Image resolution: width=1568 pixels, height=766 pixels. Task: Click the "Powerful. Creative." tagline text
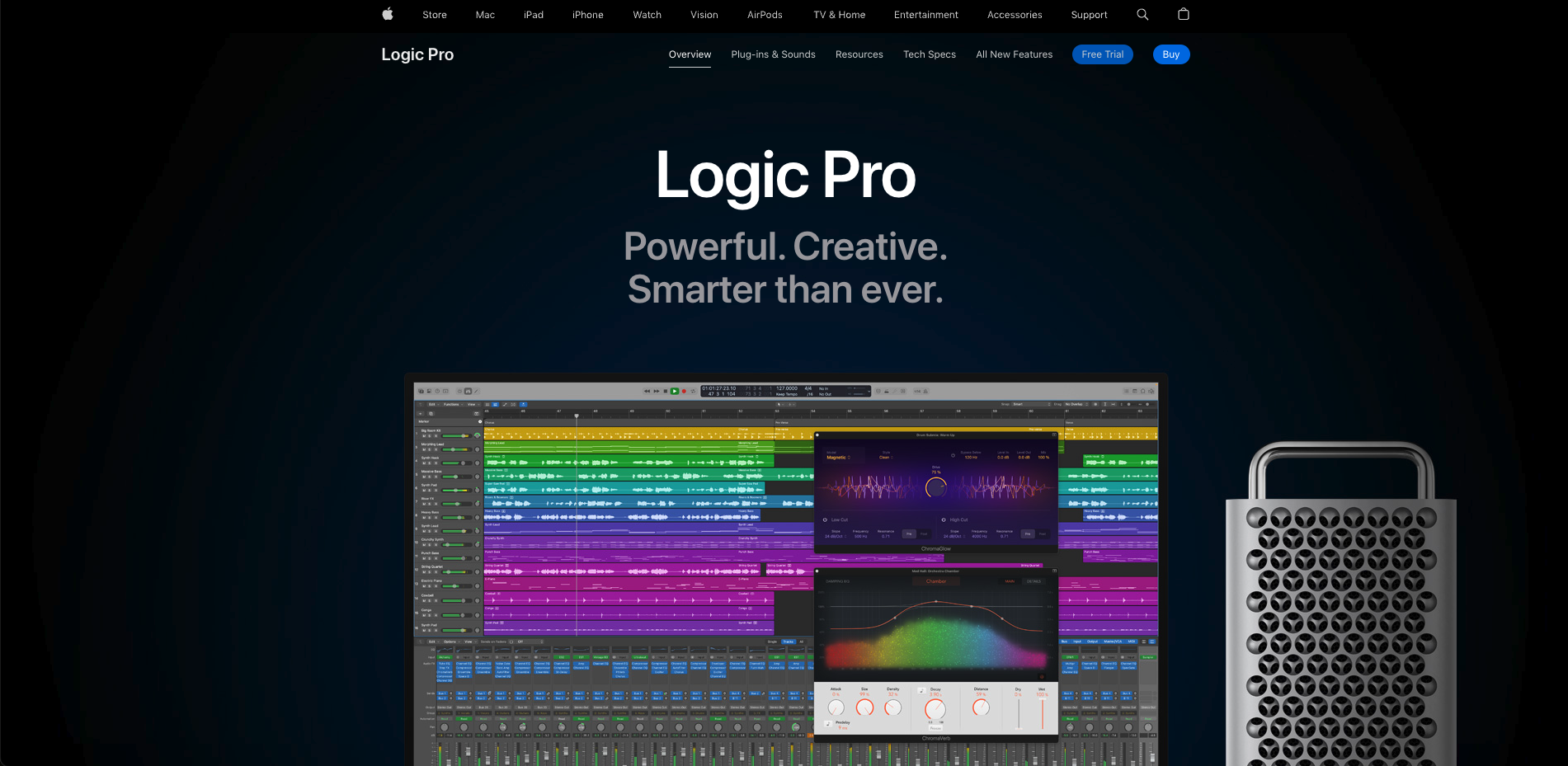click(785, 247)
